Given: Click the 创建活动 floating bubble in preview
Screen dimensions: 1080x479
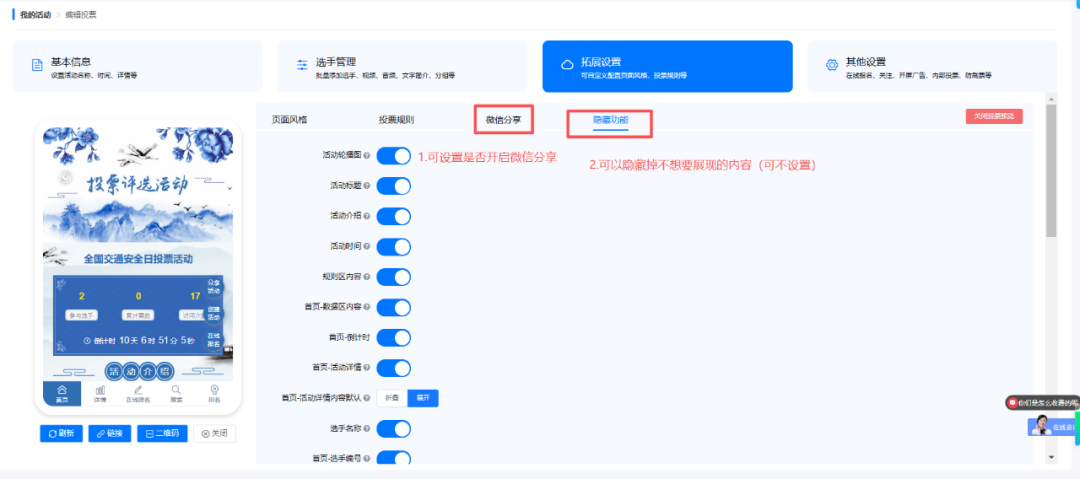Looking at the screenshot, I should [x=214, y=314].
